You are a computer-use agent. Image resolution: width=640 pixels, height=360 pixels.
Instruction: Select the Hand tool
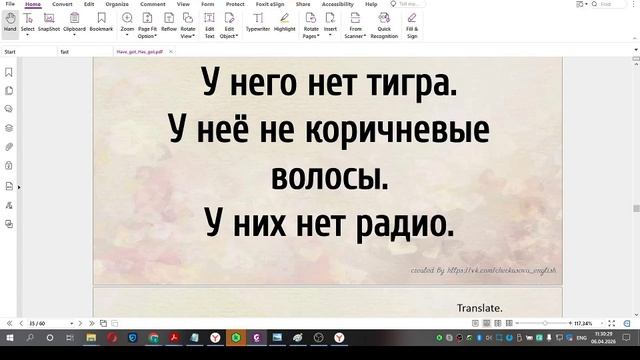pos(10,23)
